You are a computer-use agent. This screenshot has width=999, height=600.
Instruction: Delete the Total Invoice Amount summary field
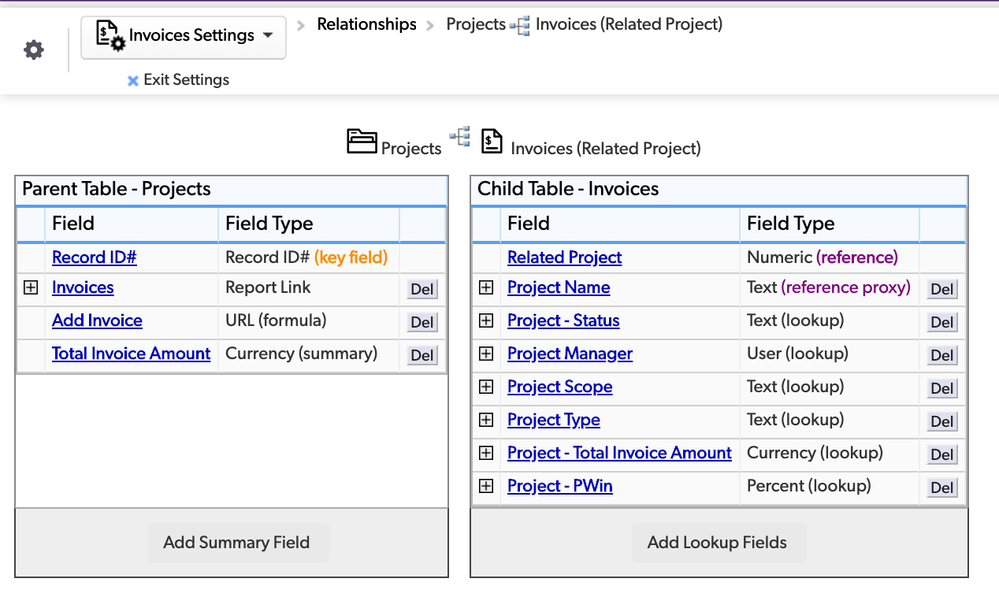click(x=422, y=355)
